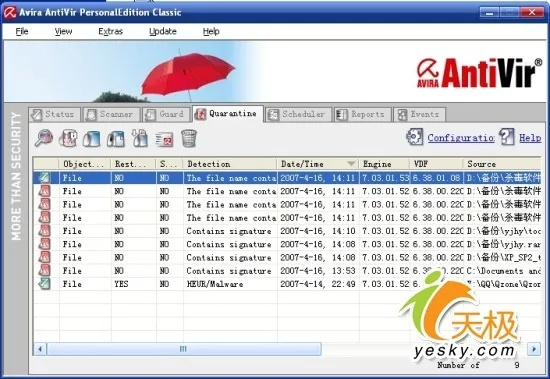Switch to the Scheduler tab

298,114
